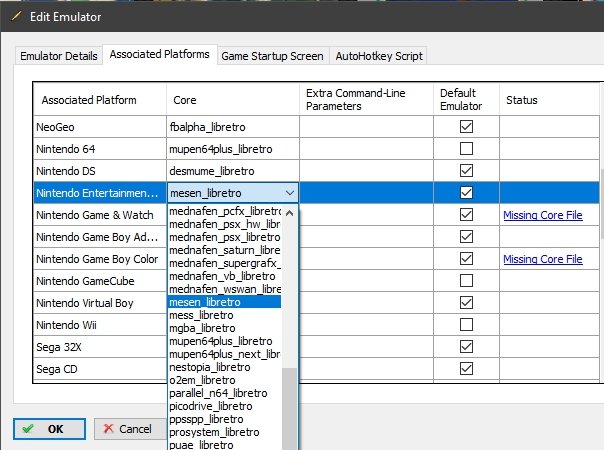The image size is (604, 450).
Task: Pick o2em_libretro core option
Action: [x=225, y=380]
